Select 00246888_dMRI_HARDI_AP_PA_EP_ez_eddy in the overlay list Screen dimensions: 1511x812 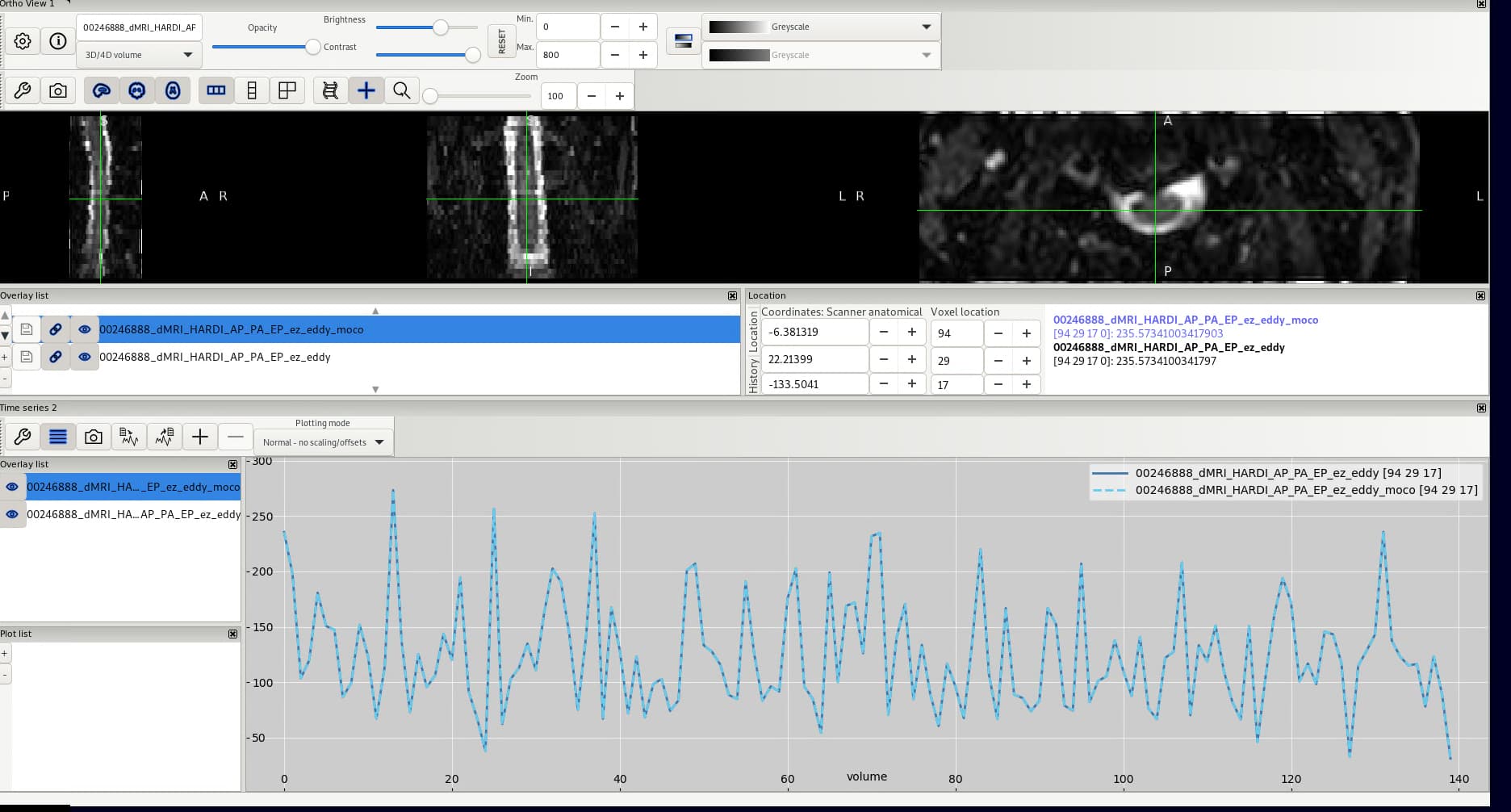point(215,357)
